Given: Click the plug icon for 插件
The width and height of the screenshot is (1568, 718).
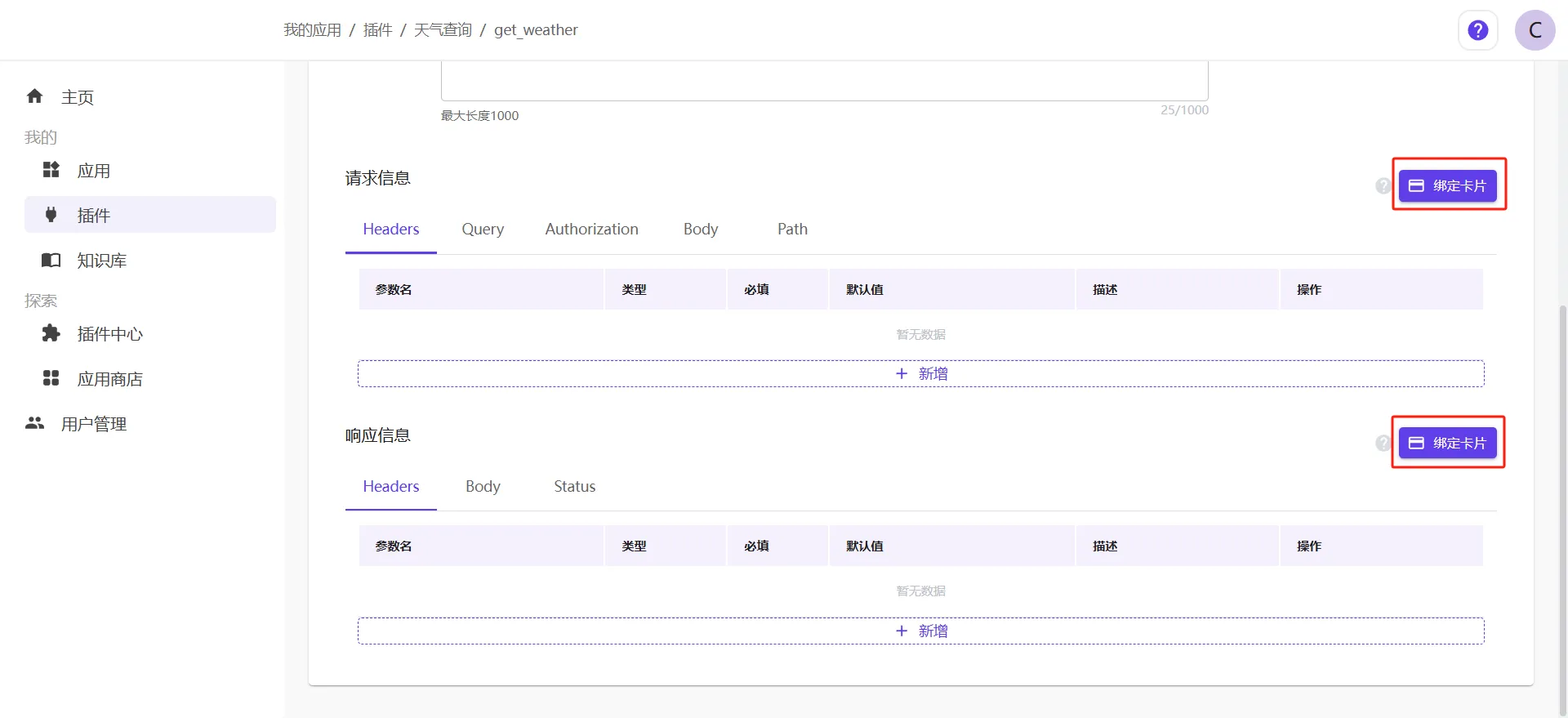Looking at the screenshot, I should point(51,215).
